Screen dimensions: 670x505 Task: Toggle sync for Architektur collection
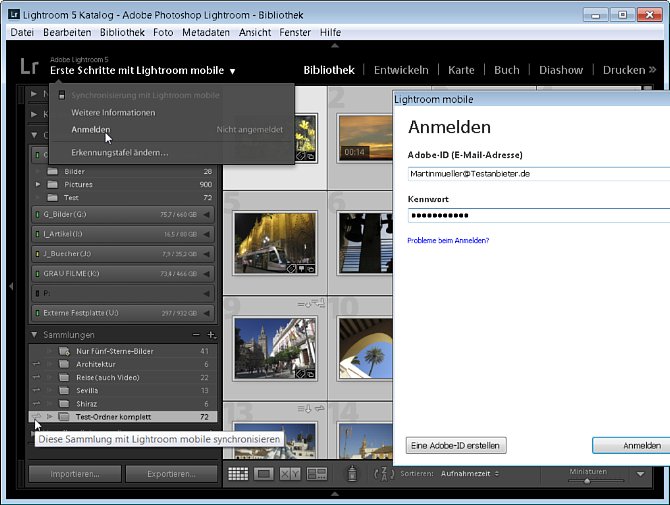coord(35,364)
